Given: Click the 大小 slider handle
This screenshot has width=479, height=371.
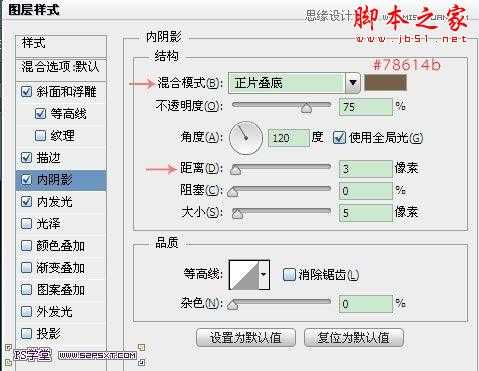Looking at the screenshot, I should click(237, 214).
